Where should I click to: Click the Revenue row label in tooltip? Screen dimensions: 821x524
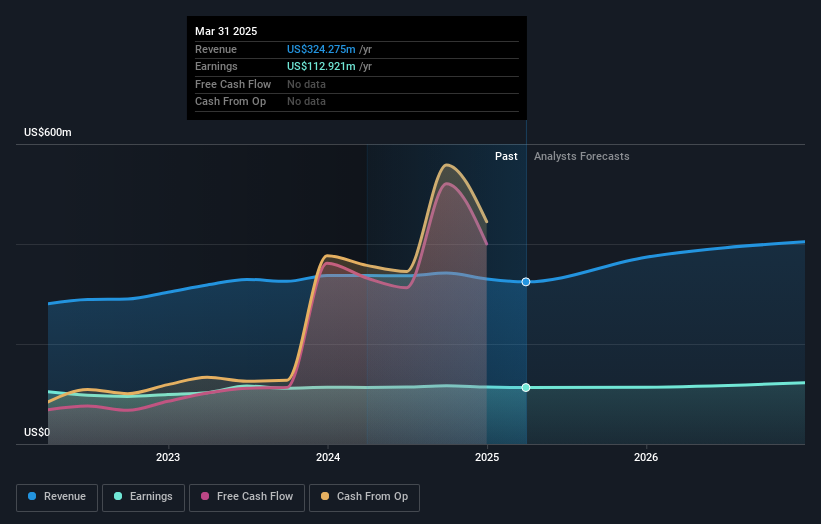pos(216,49)
